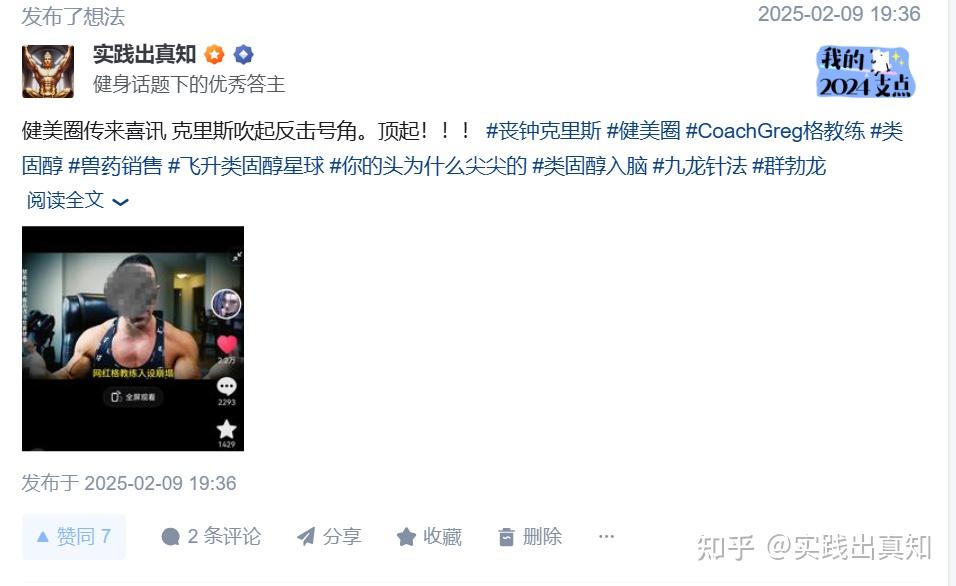Image resolution: width=956 pixels, height=586 pixels.
Task: Click the 实践出真知 user avatar
Action: (48, 71)
